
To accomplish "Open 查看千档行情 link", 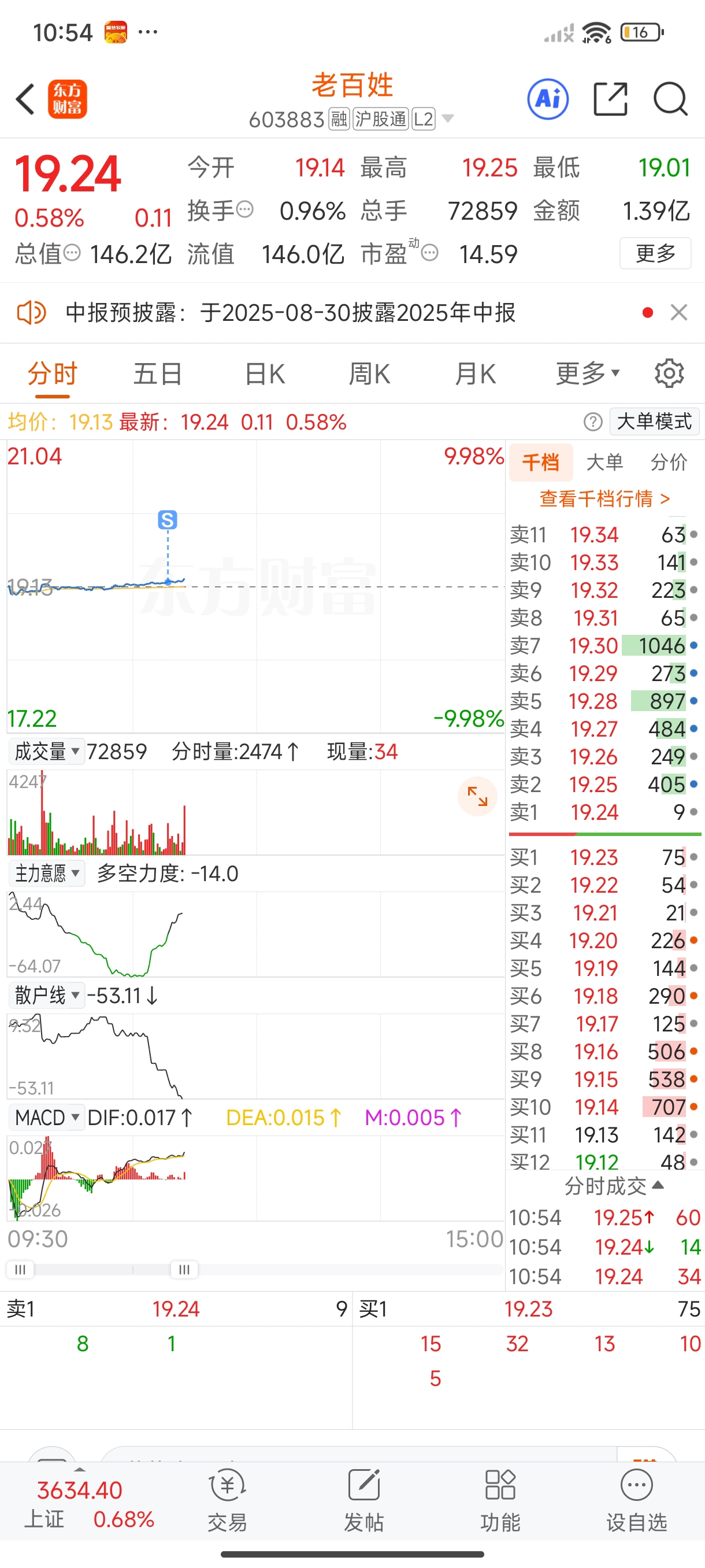I will click(x=604, y=498).
